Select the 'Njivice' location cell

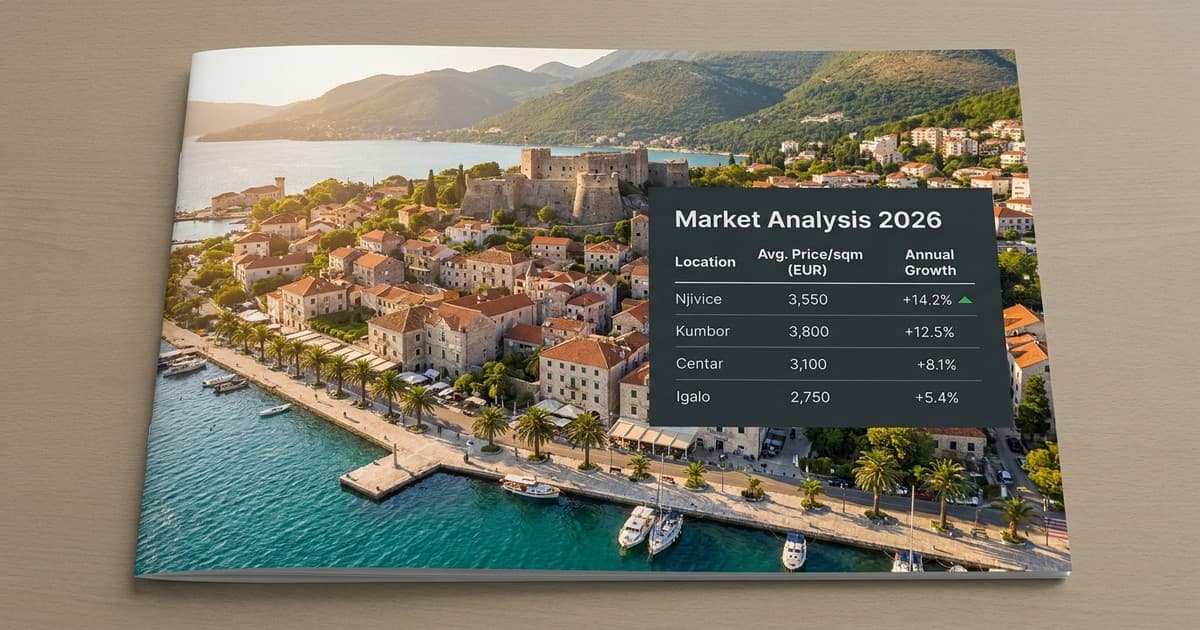pos(699,300)
